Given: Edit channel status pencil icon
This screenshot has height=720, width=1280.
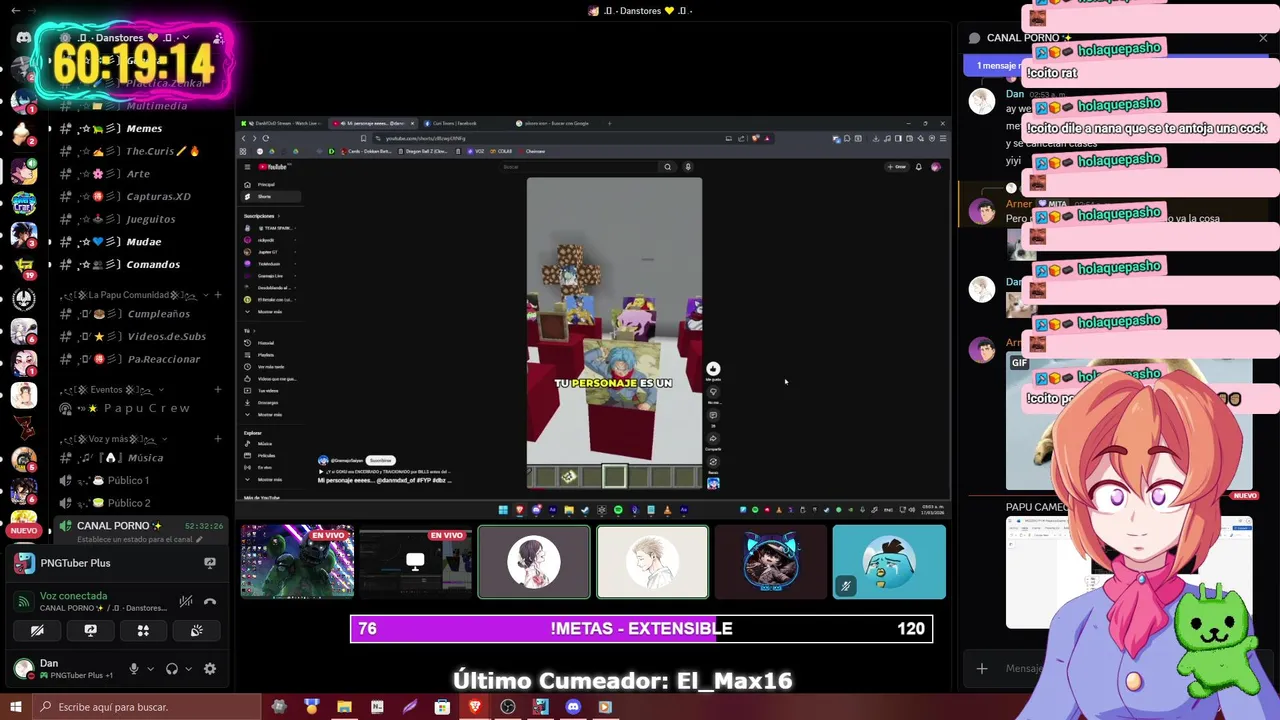Looking at the screenshot, I should tap(198, 539).
